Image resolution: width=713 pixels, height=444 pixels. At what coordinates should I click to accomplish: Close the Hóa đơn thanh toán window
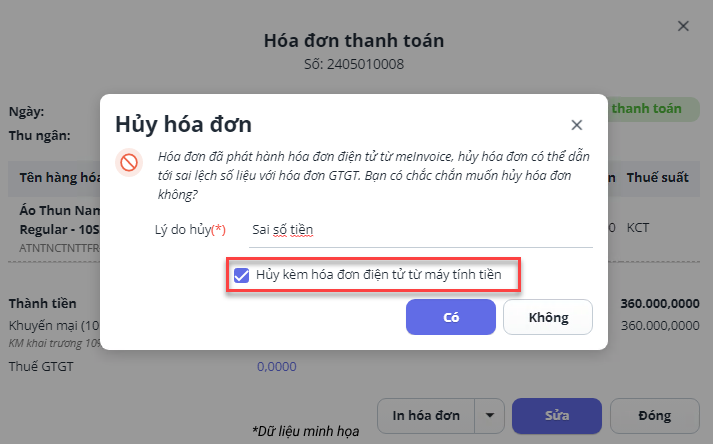click(683, 26)
